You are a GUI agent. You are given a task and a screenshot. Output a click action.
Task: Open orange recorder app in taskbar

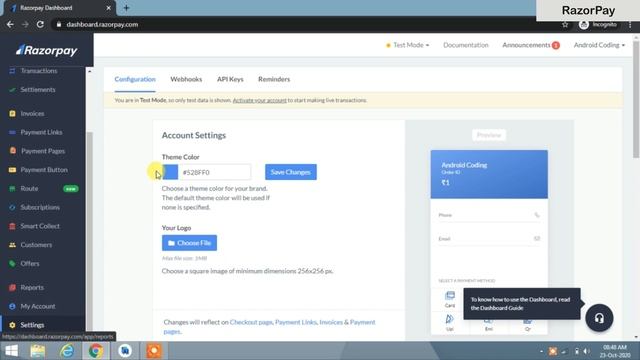click(154, 351)
